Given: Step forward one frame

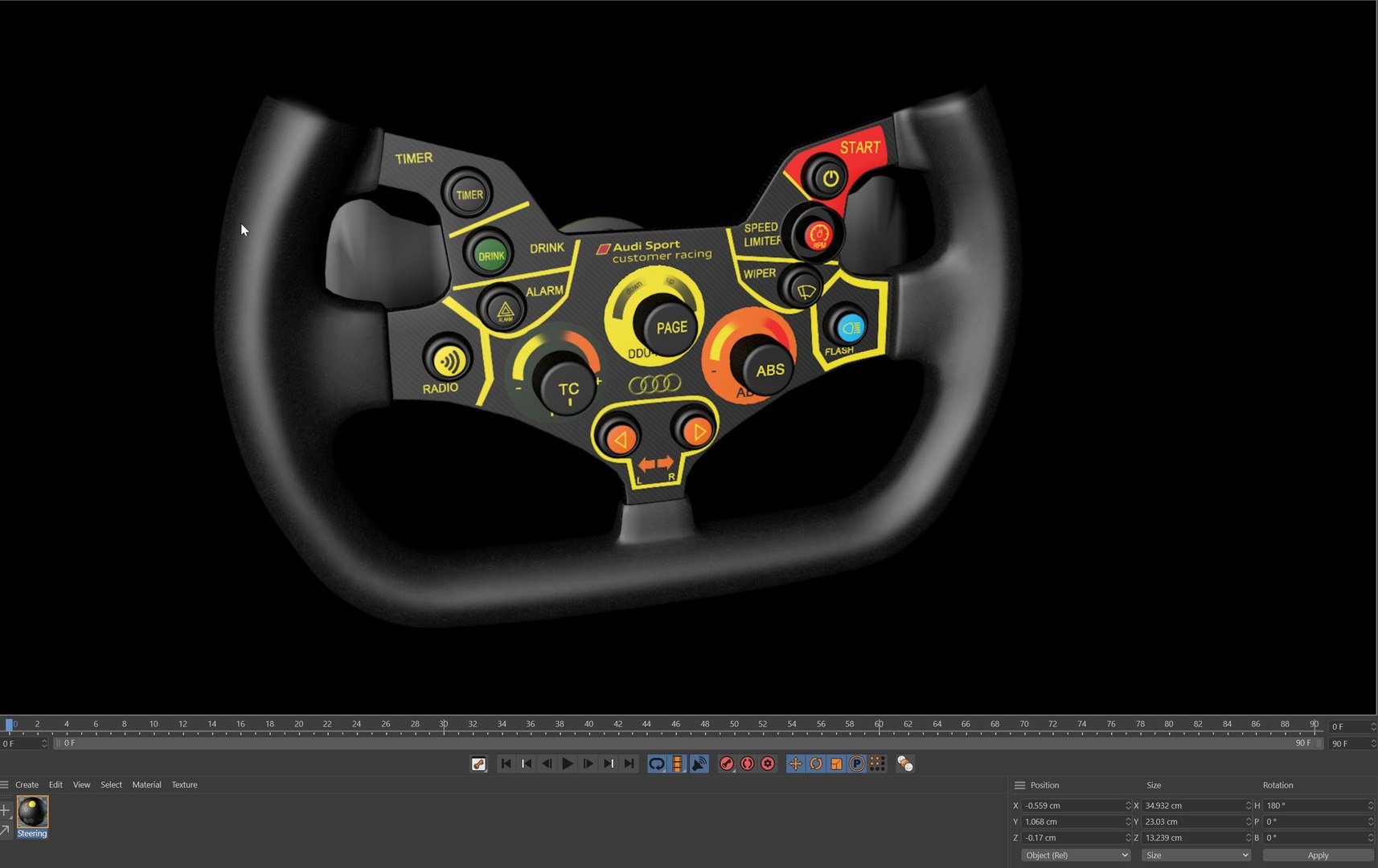Looking at the screenshot, I should (x=589, y=764).
